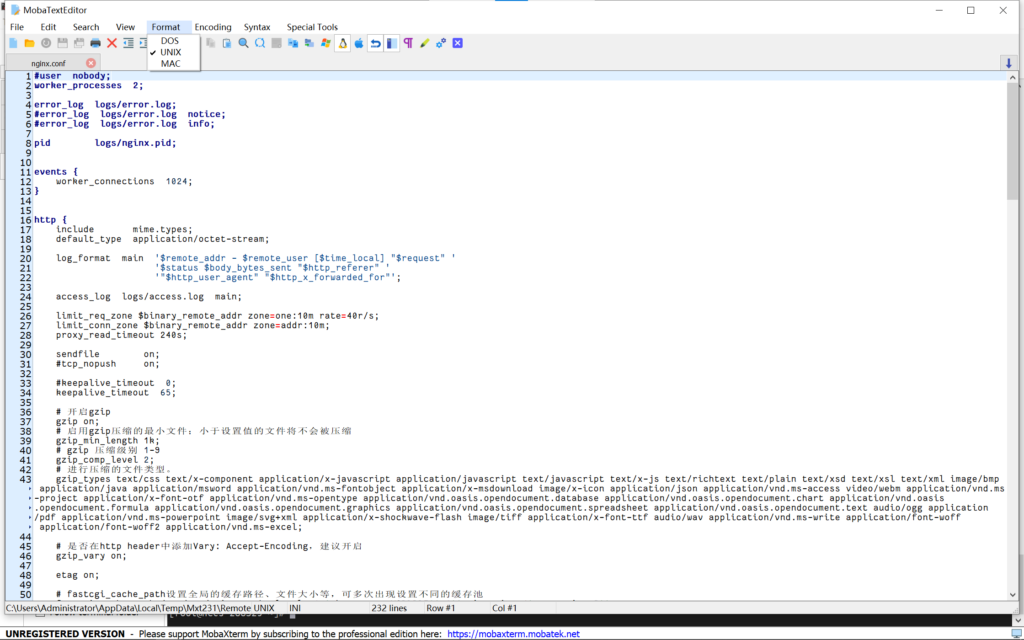Click the Open folder icon
This screenshot has height=640, width=1024.
tap(29, 43)
